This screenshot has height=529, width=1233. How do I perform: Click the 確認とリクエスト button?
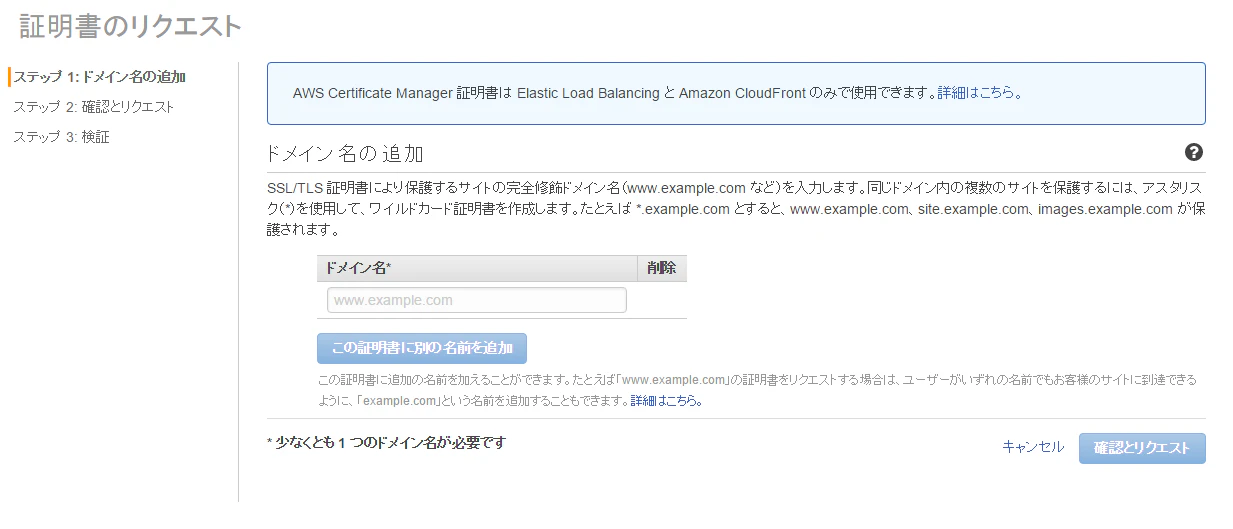1142,448
